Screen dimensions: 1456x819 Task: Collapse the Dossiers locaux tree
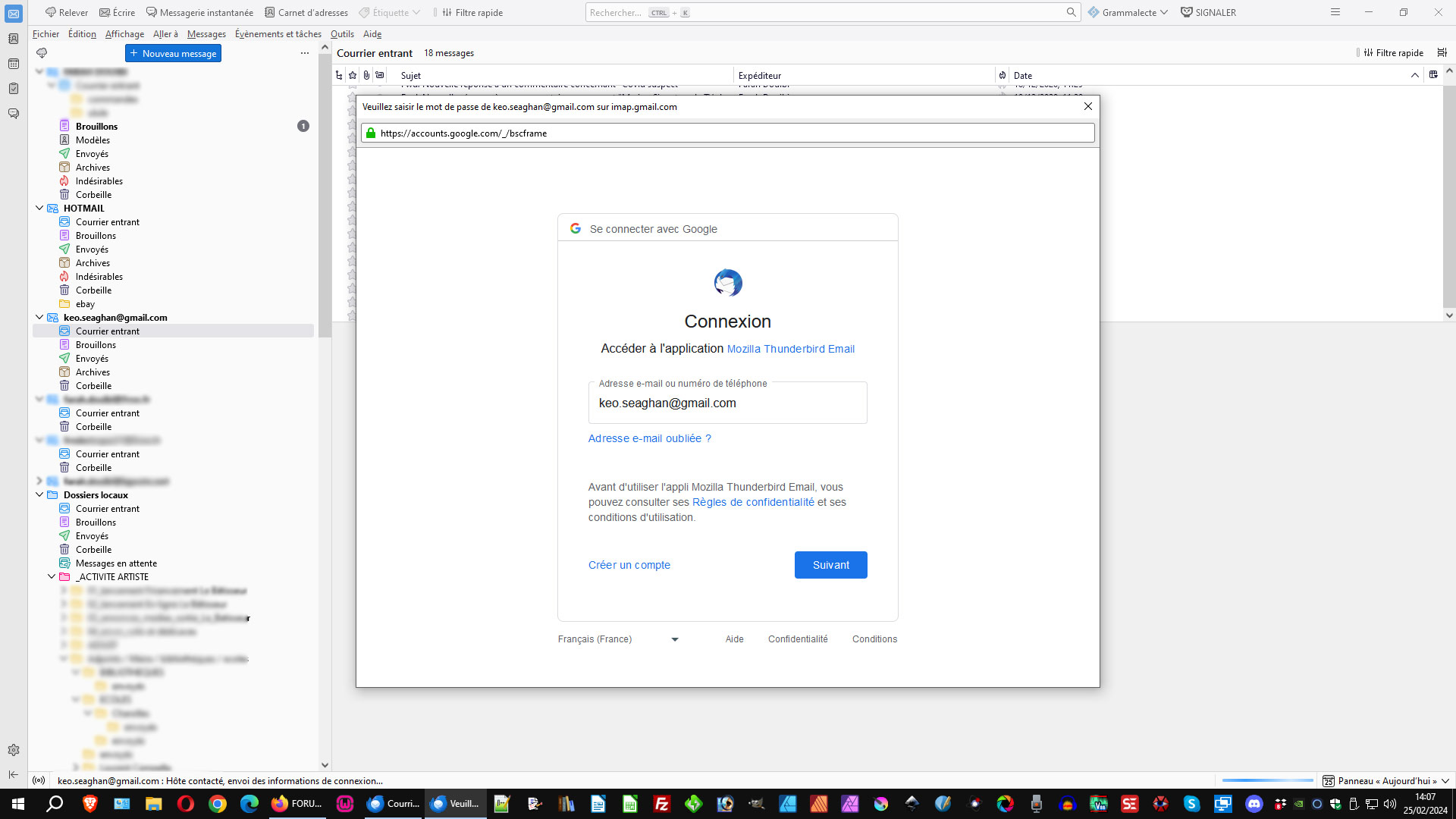pyautogui.click(x=39, y=494)
